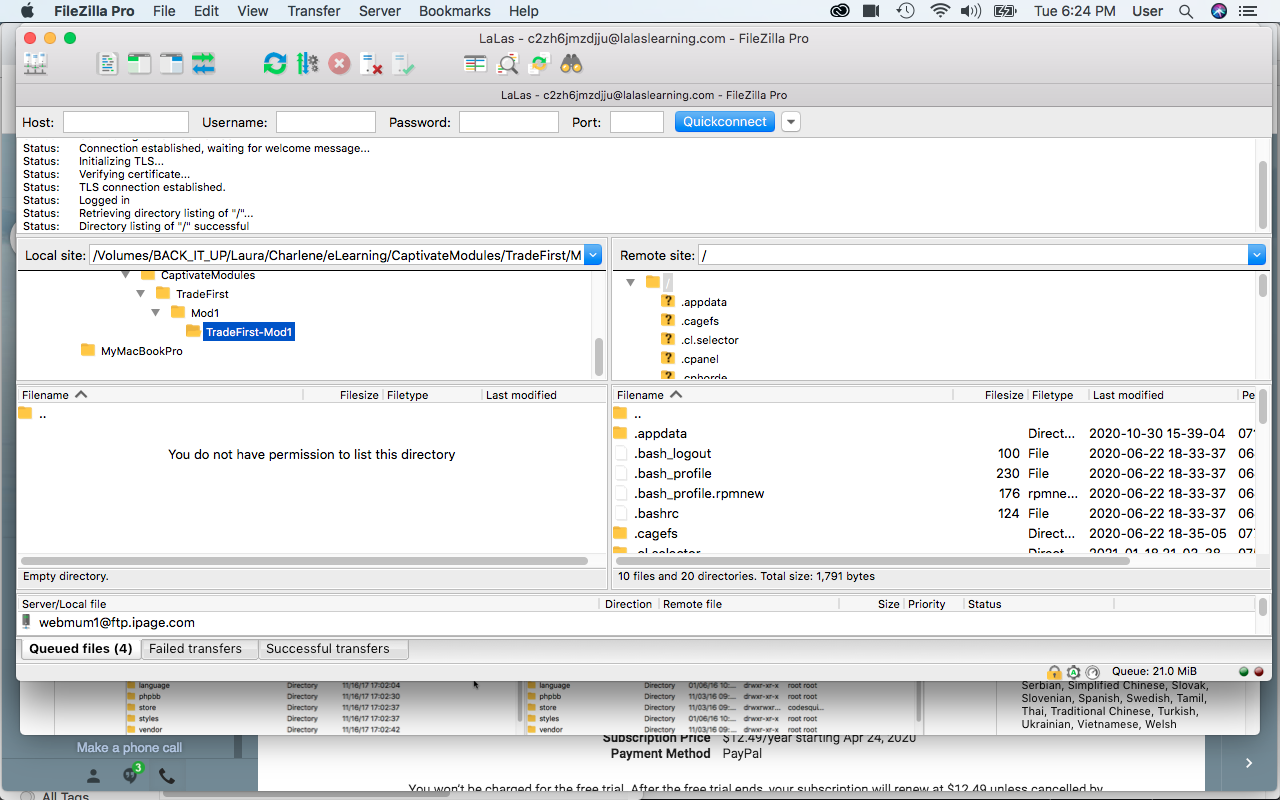Click the contact person icon in background window
The width and height of the screenshot is (1280, 800).
point(93,776)
